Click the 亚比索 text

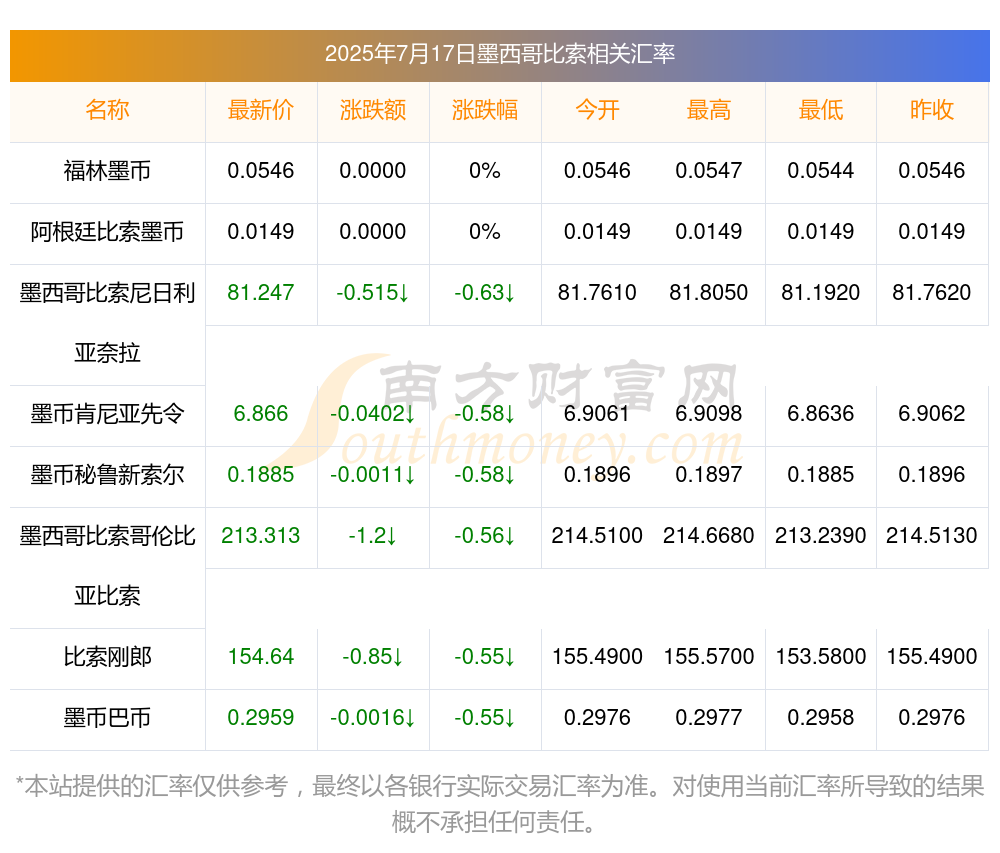tap(107, 596)
